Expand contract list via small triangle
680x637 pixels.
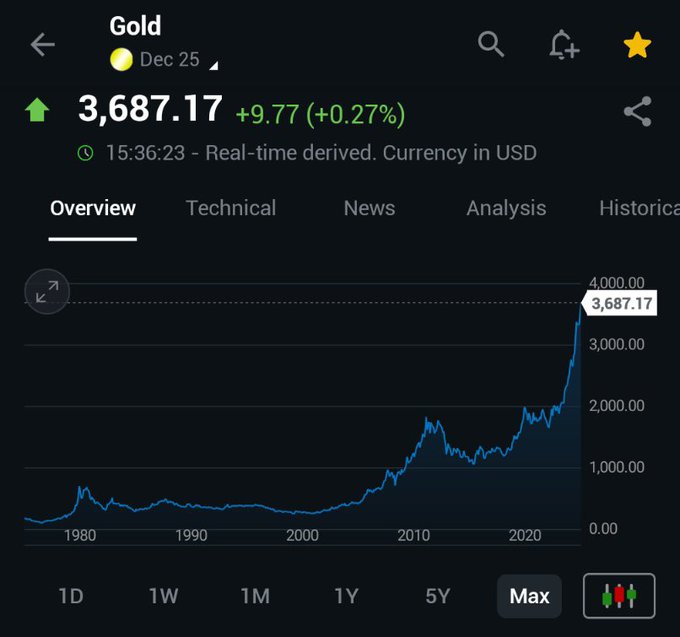(214, 65)
